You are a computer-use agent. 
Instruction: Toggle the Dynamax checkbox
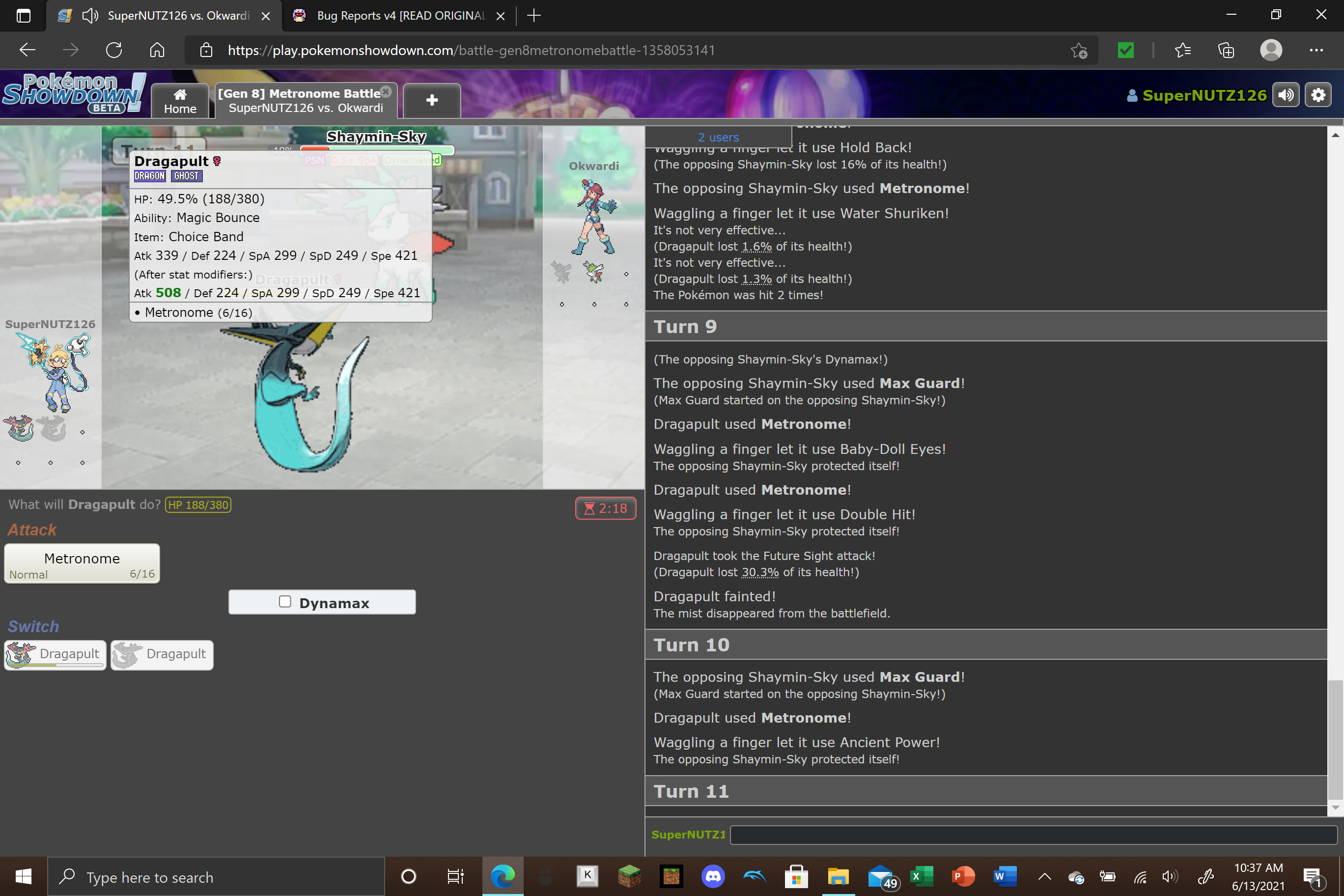pyautogui.click(x=285, y=602)
